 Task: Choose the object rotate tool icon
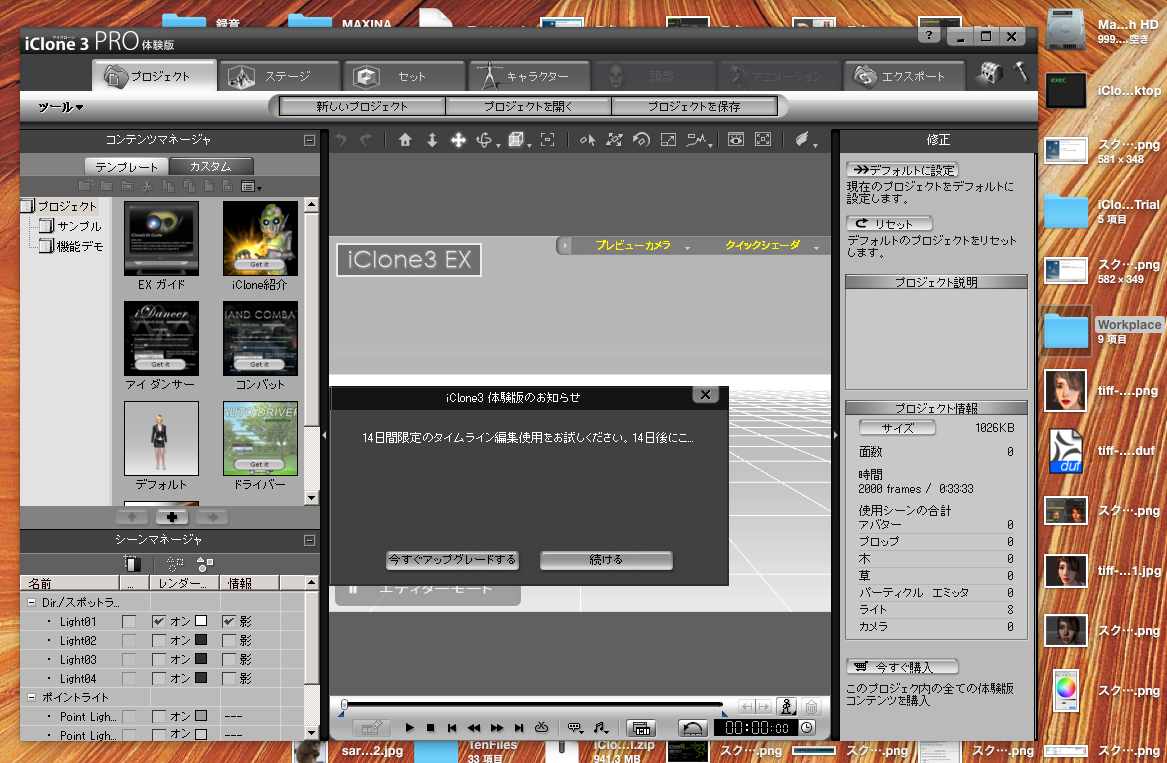click(x=641, y=140)
